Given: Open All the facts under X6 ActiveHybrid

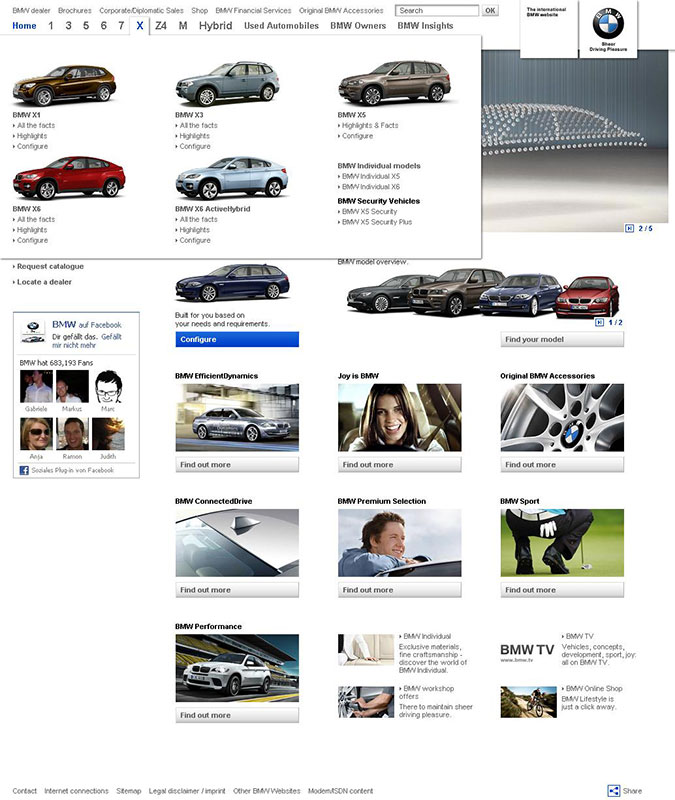Looking at the screenshot, I should [x=198, y=219].
